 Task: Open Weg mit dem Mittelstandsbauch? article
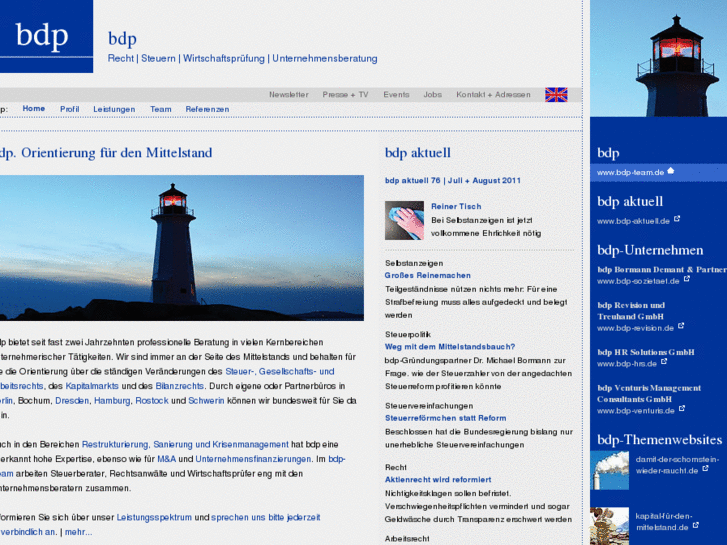tap(450, 346)
